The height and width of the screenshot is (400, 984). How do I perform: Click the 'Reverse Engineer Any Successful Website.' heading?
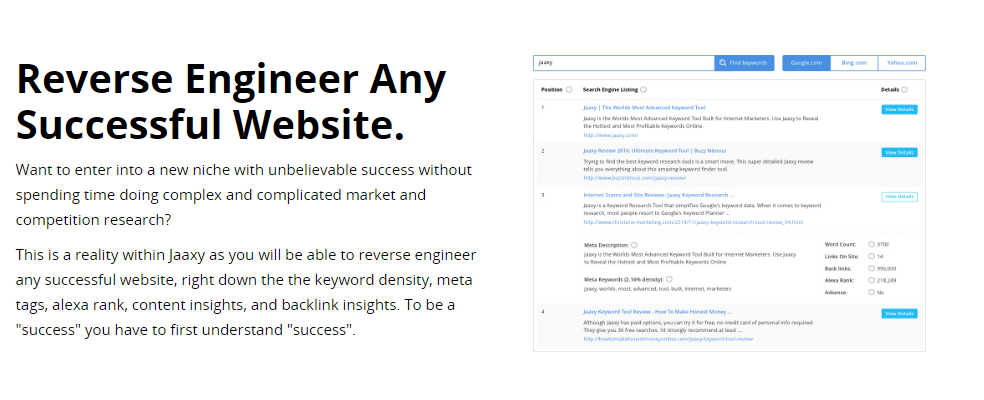click(x=231, y=102)
